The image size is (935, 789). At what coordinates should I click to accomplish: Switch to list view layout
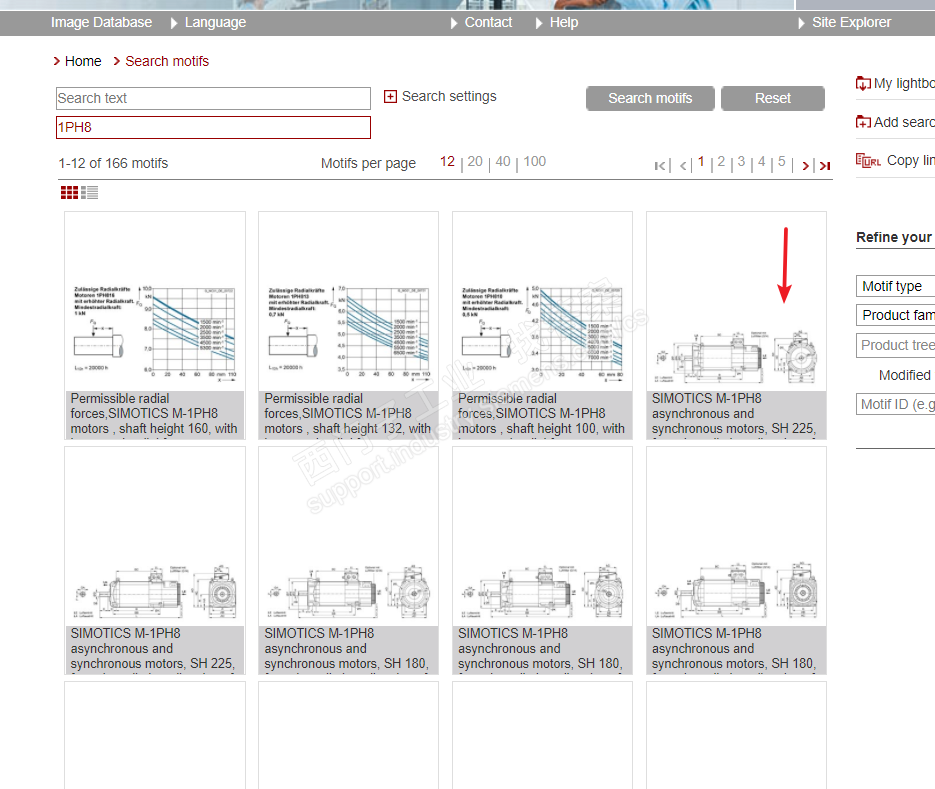(89, 193)
